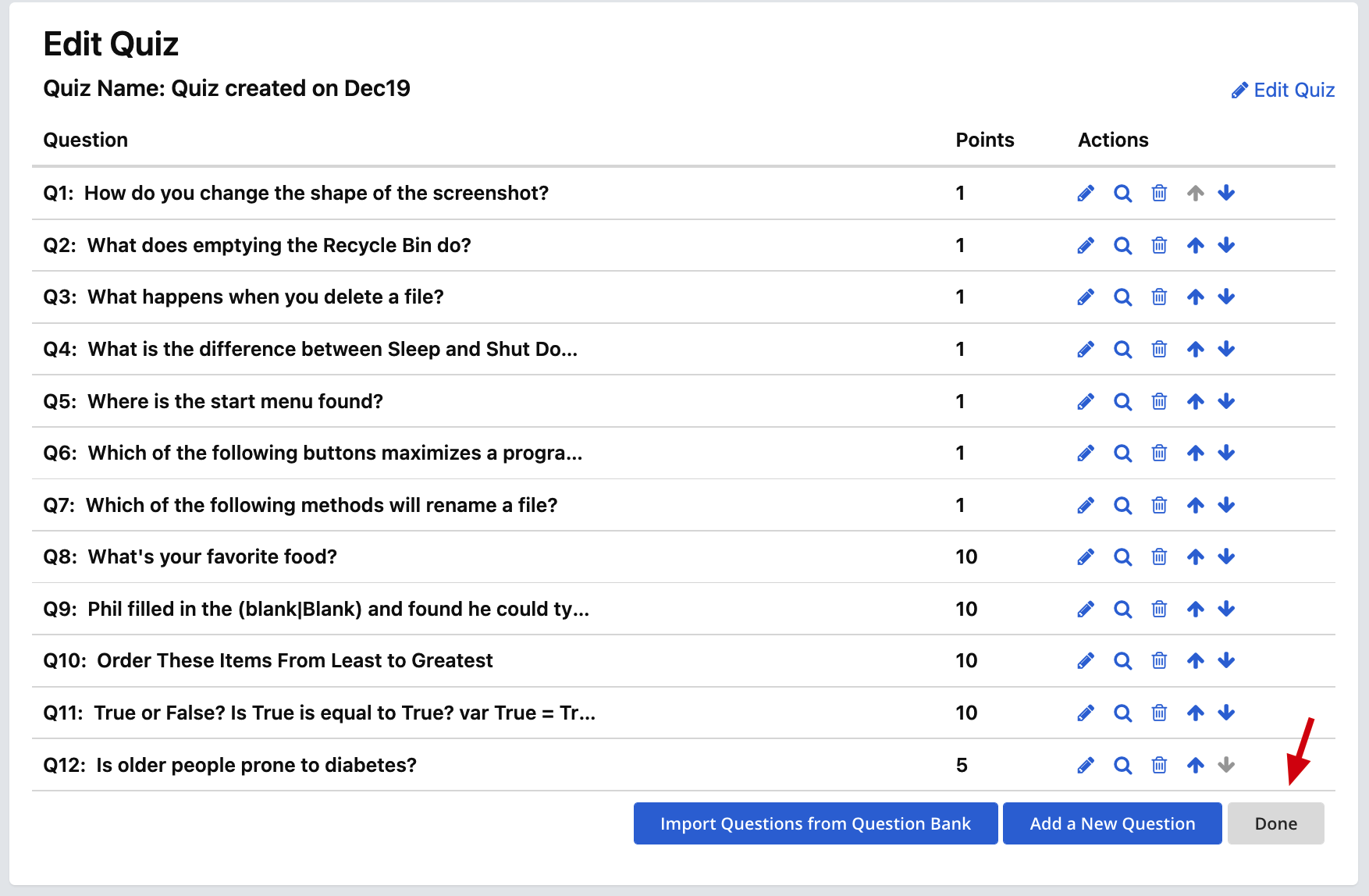Edit Q9 Phil filled in the blank question

pyautogui.click(x=1086, y=609)
